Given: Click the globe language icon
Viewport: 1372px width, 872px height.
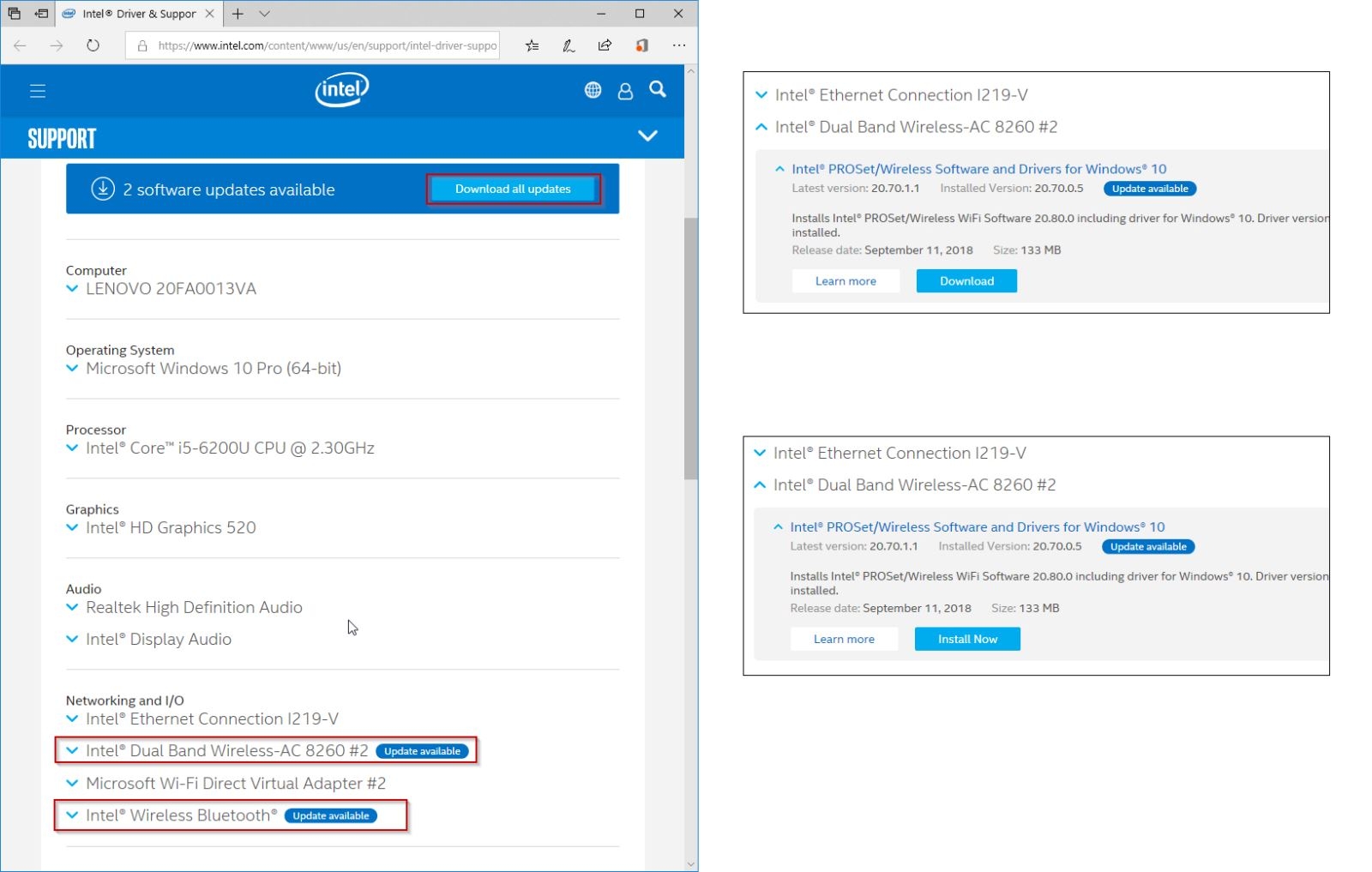Looking at the screenshot, I should pos(593,89).
